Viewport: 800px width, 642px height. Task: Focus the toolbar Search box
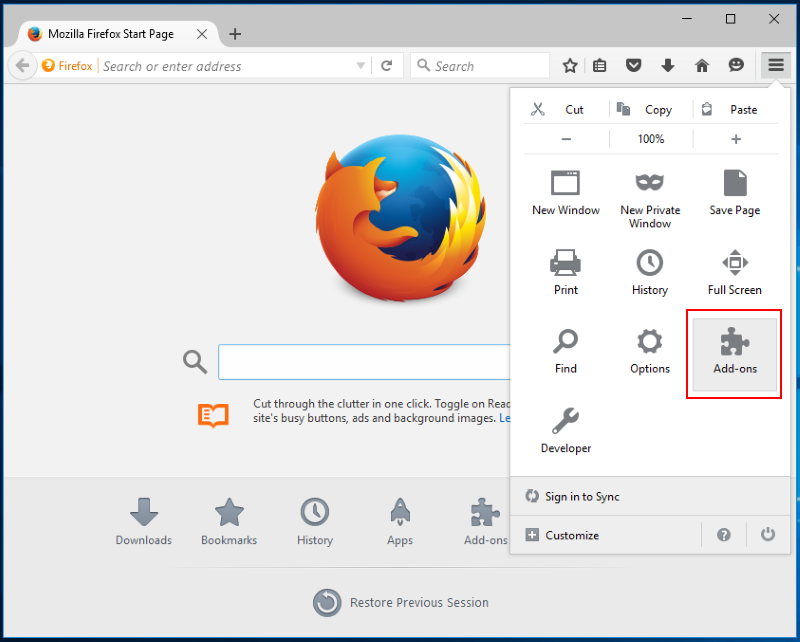click(480, 66)
